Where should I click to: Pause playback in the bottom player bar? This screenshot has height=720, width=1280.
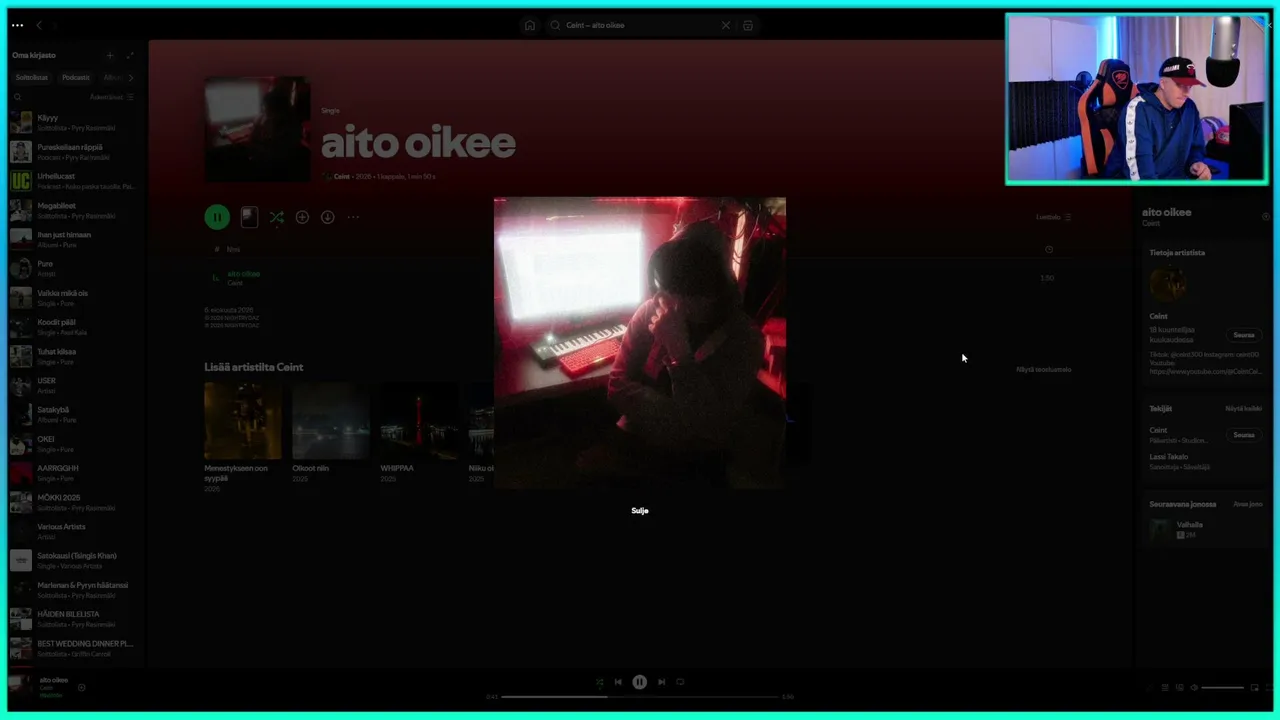point(640,682)
